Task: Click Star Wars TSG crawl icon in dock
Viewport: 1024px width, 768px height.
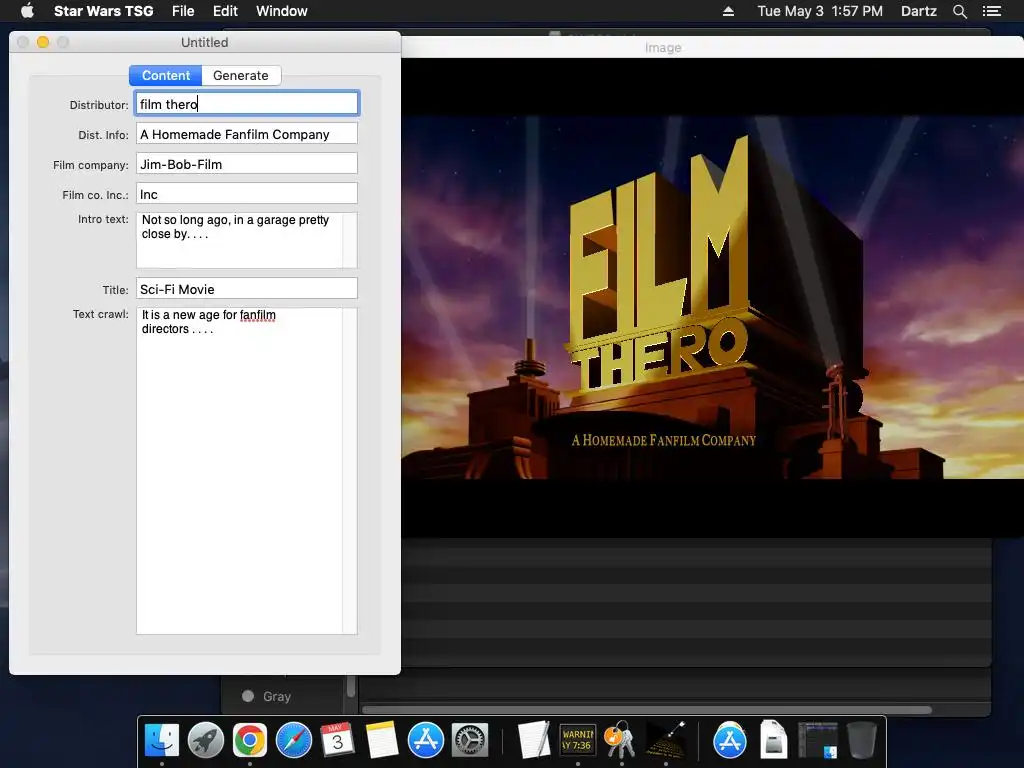Action: point(665,740)
